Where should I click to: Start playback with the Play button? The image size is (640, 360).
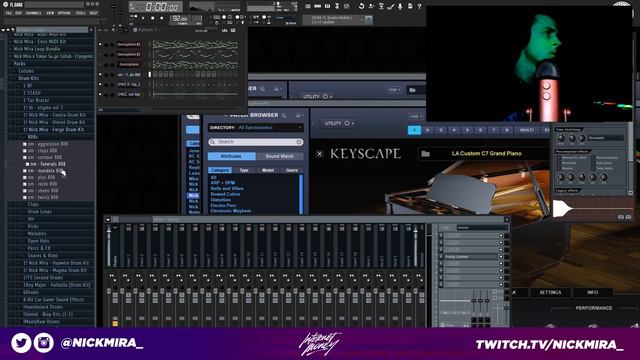tap(143, 18)
